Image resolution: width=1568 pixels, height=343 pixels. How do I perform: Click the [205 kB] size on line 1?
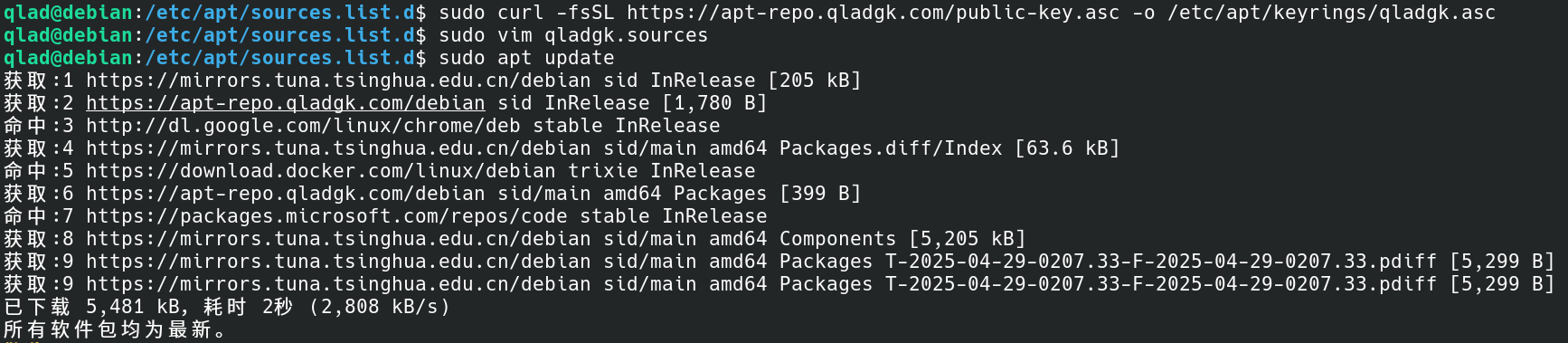pyautogui.click(x=814, y=81)
